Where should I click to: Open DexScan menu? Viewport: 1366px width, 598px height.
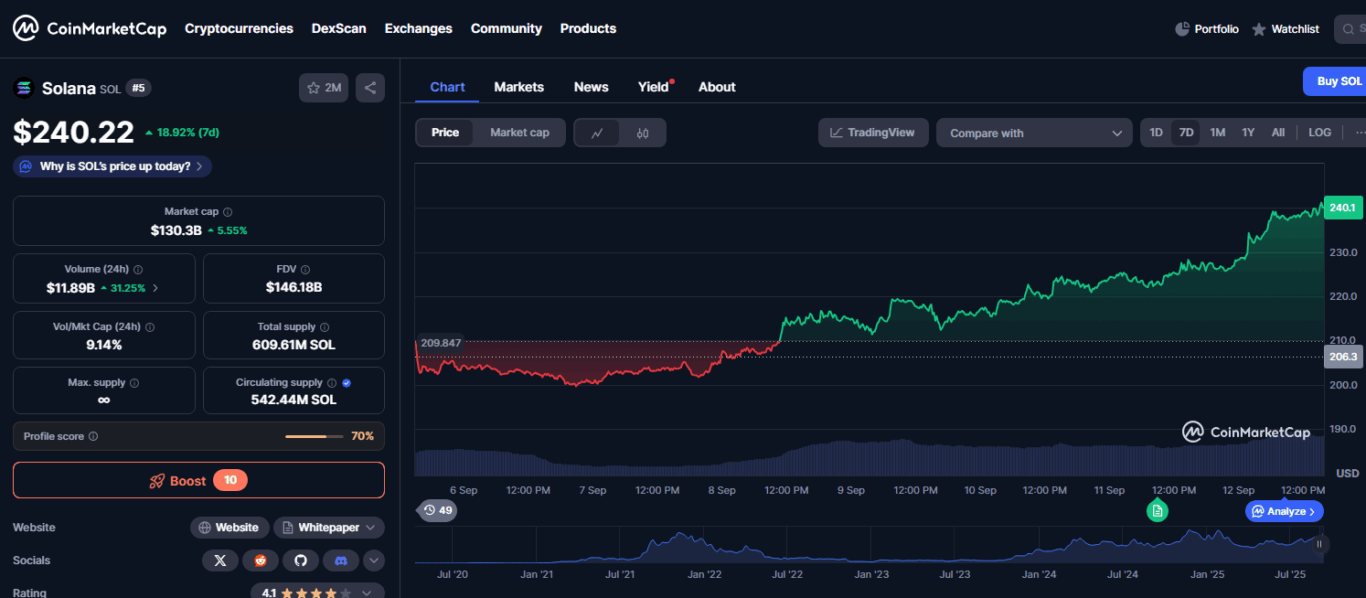(x=339, y=29)
